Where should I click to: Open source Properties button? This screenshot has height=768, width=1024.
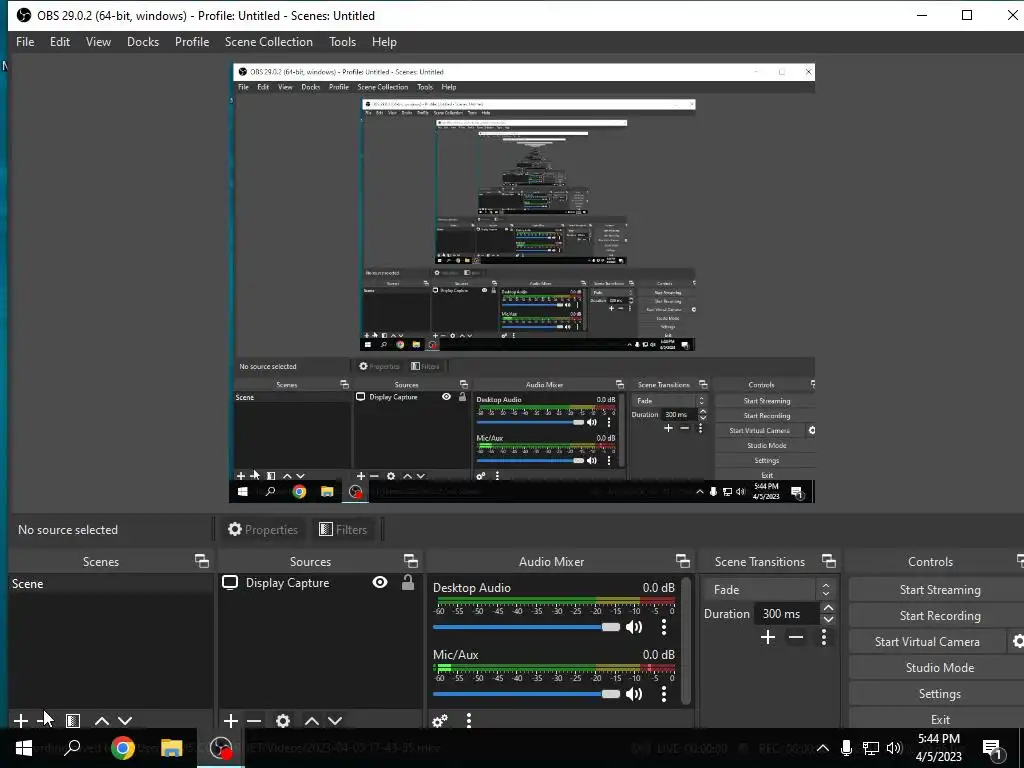[x=263, y=530]
